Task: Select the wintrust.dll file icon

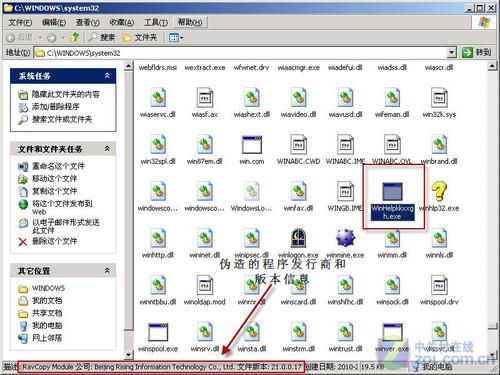Action: click(x=345, y=332)
